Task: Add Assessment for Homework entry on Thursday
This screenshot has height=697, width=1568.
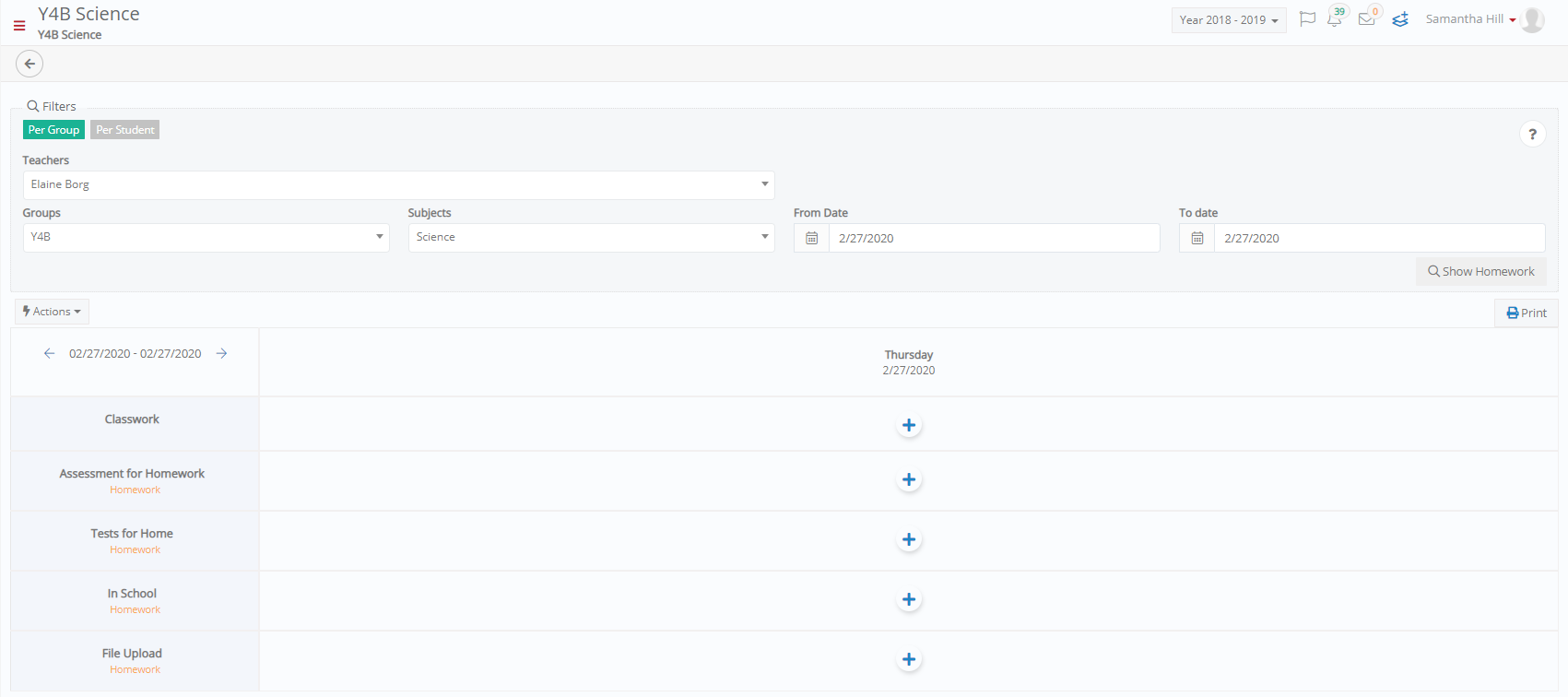Action: [909, 479]
